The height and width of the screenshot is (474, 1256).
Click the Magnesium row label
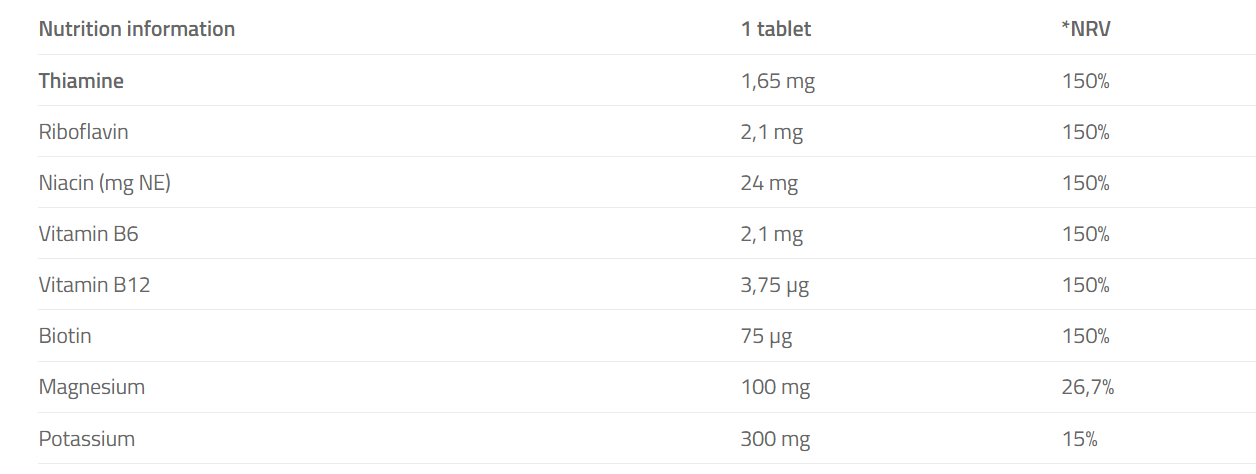click(92, 387)
